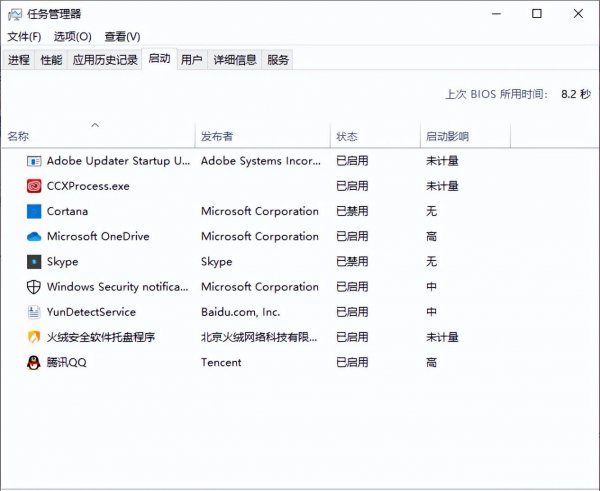Viewport: 600px width, 491px height.
Task: Open the 查看(V) menu
Action: point(122,37)
